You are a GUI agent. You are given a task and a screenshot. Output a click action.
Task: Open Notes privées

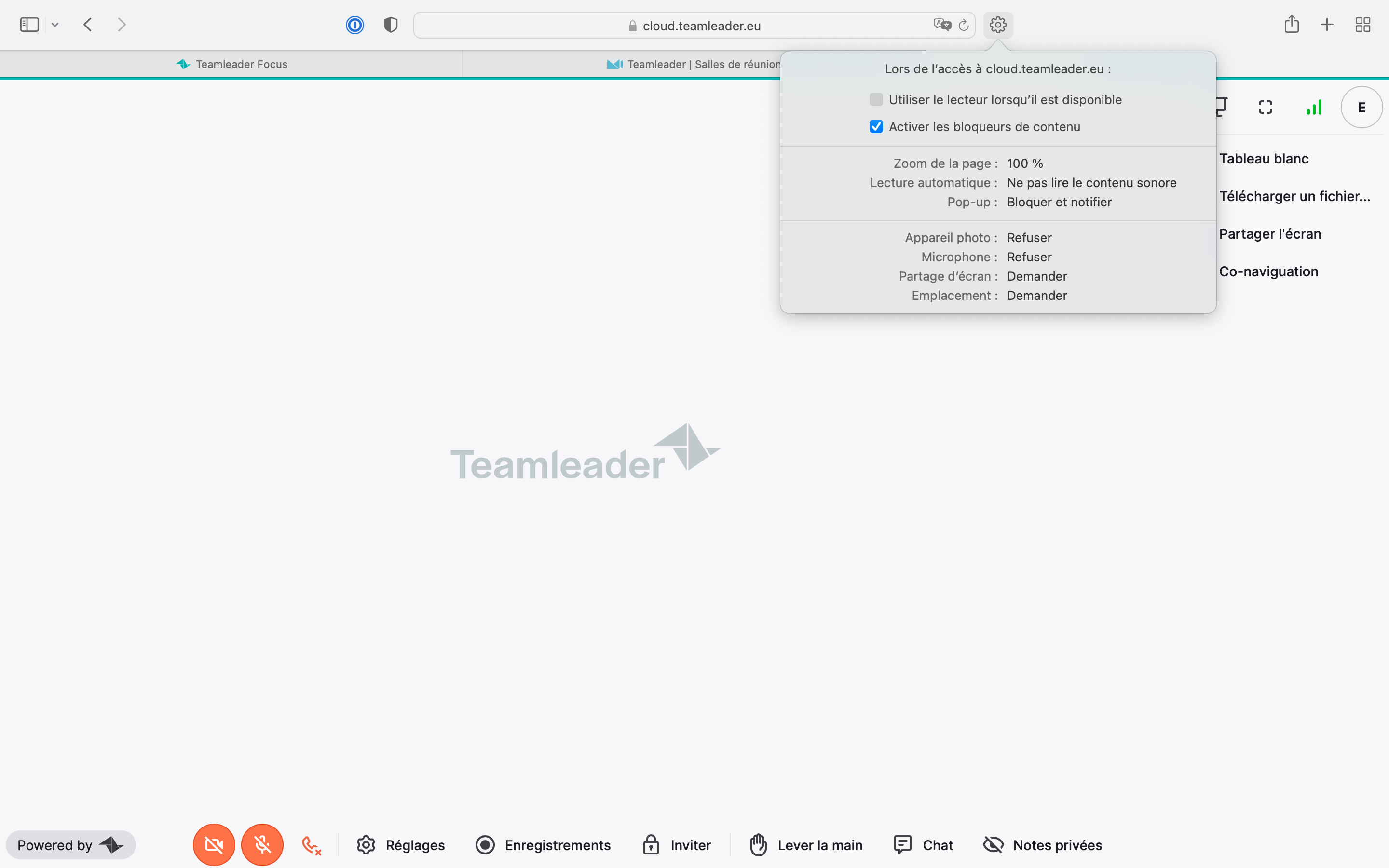[1042, 845]
